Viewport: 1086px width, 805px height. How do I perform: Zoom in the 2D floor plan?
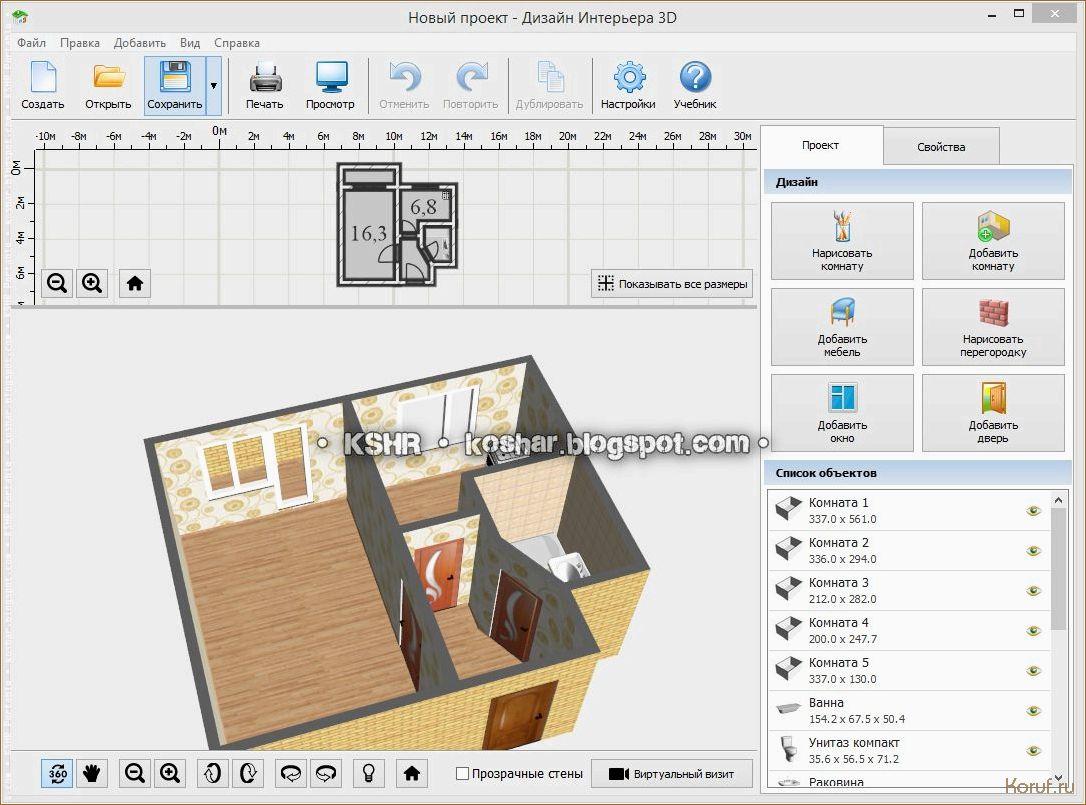tap(92, 283)
